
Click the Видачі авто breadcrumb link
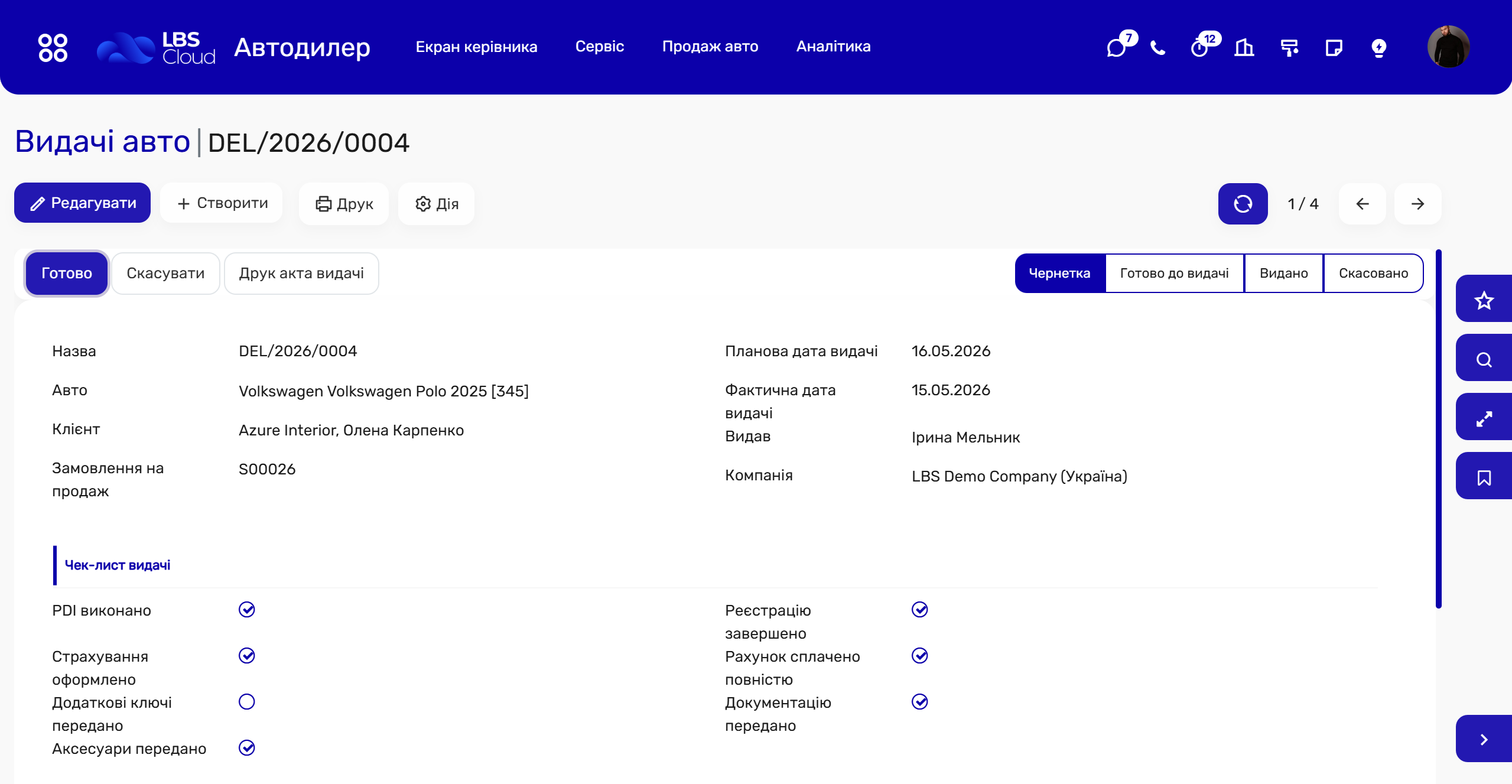[x=102, y=142]
